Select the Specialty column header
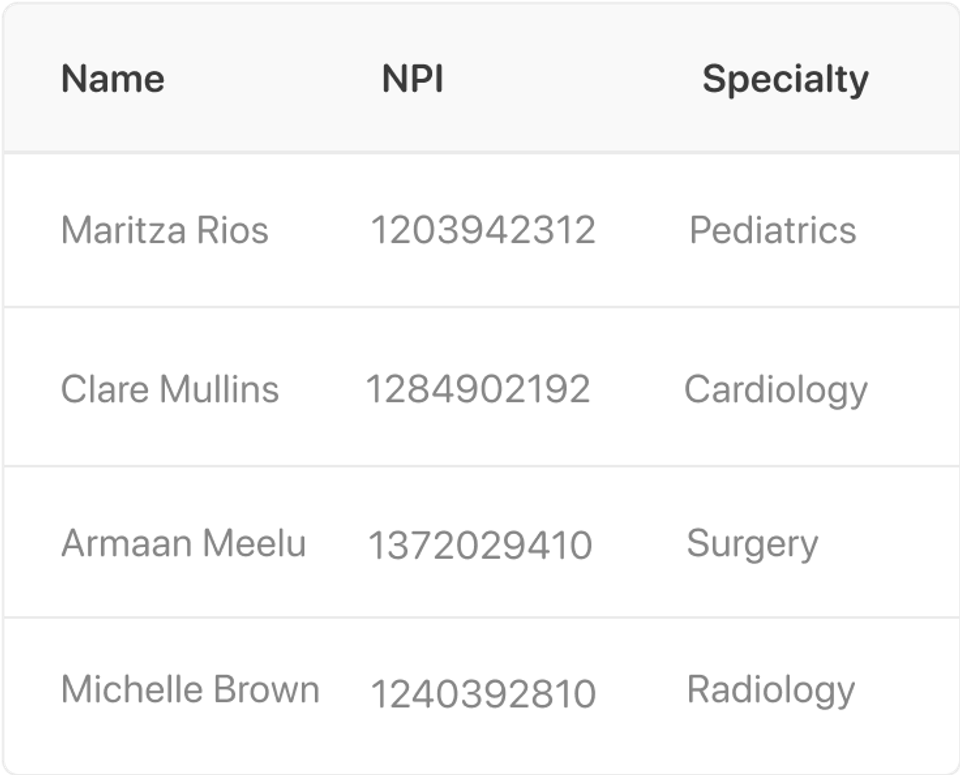 click(x=785, y=79)
